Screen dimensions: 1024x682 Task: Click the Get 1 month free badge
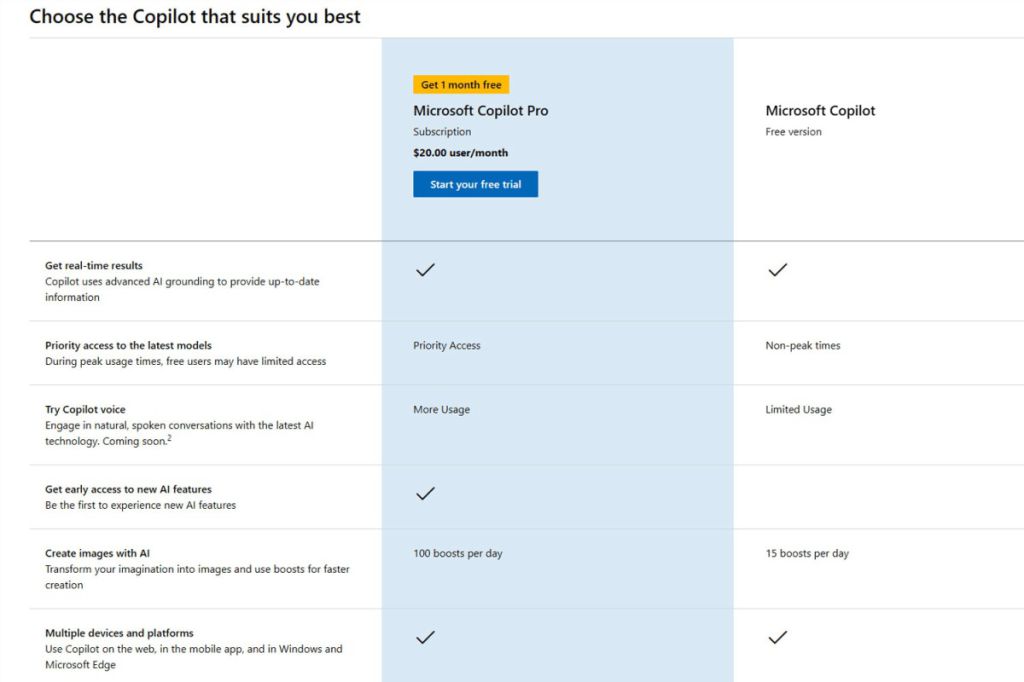[461, 85]
